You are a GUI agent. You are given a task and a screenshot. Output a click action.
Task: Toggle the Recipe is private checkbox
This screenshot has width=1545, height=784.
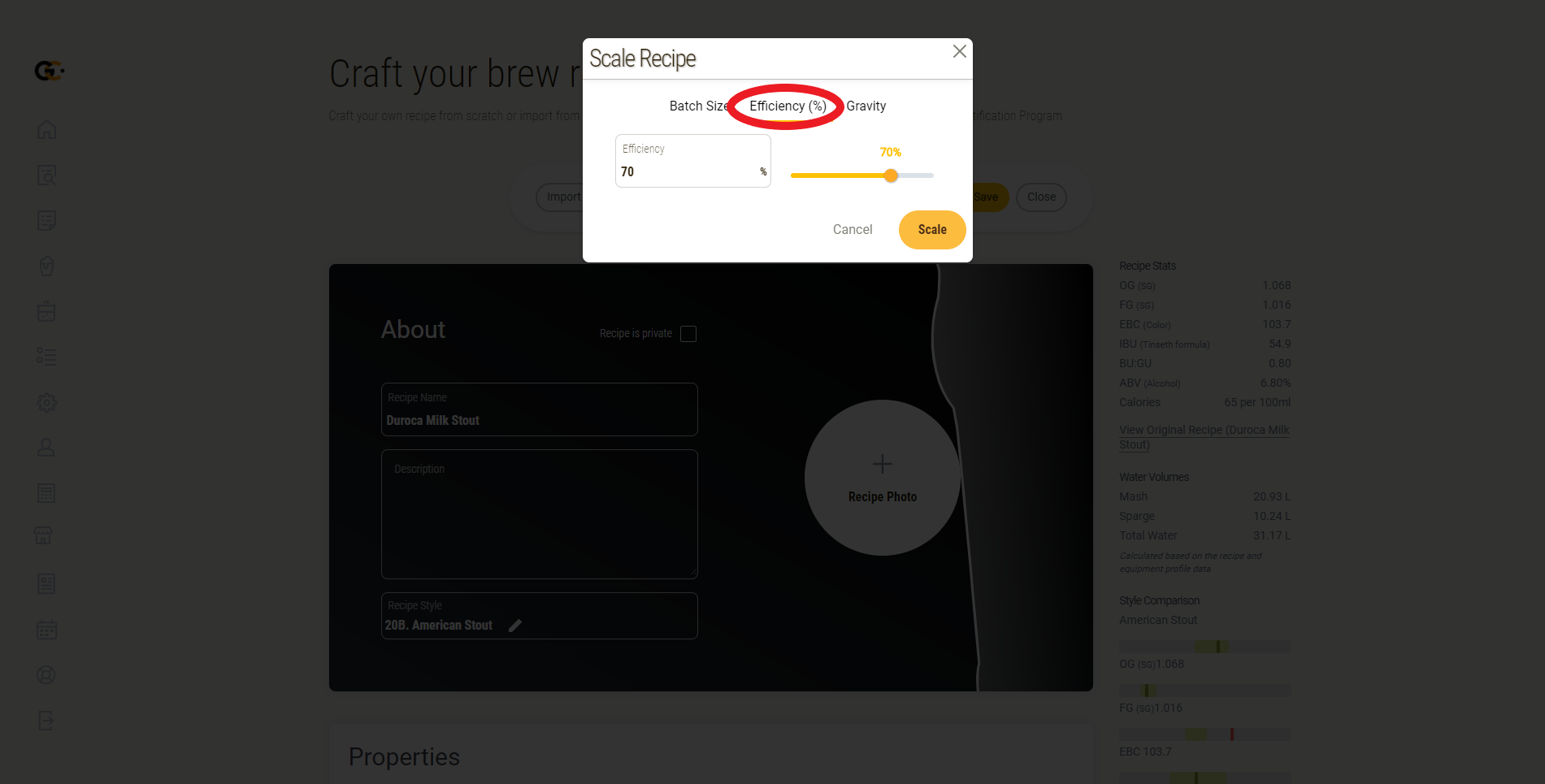point(688,334)
